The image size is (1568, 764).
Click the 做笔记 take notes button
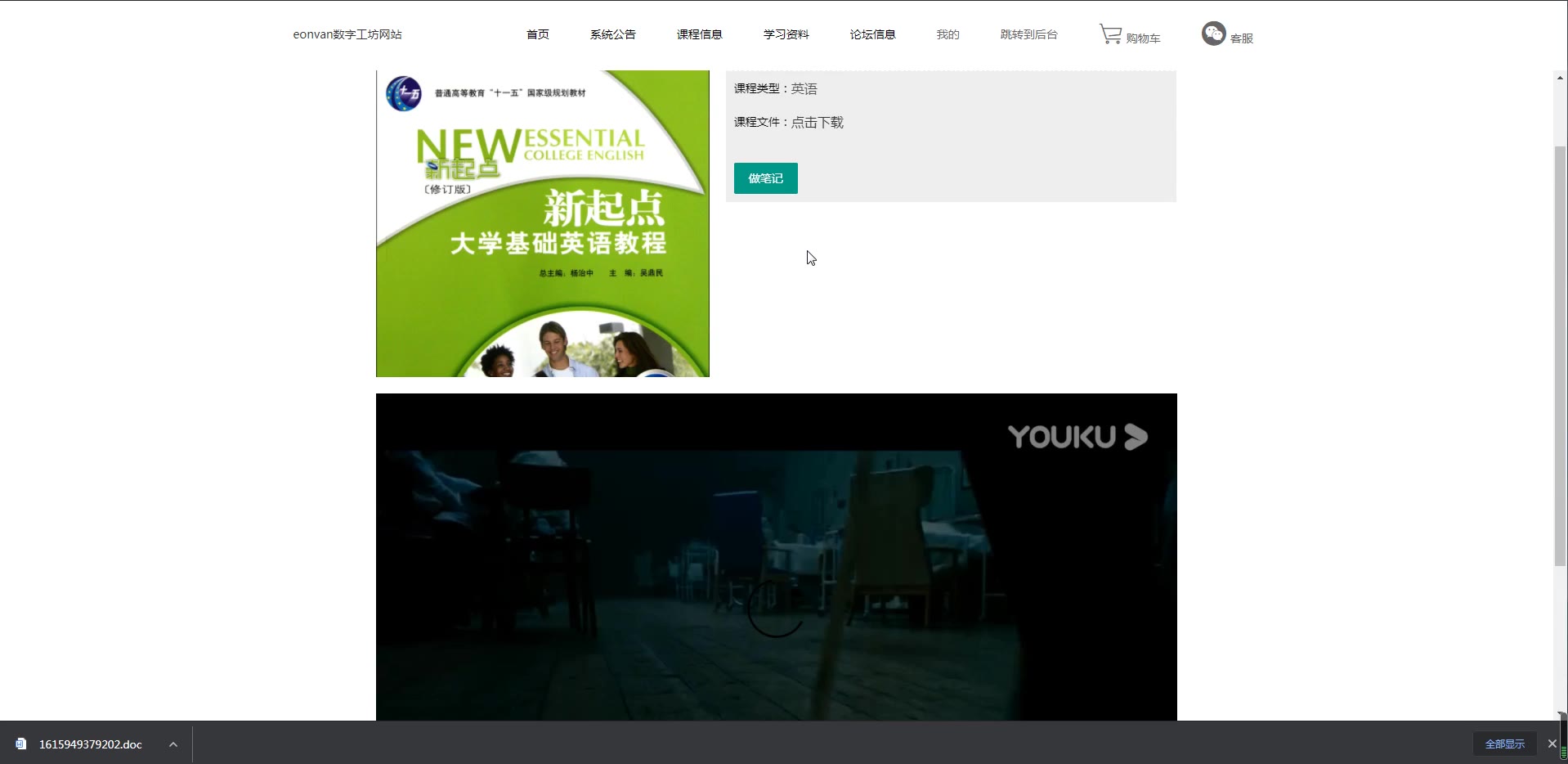(766, 178)
